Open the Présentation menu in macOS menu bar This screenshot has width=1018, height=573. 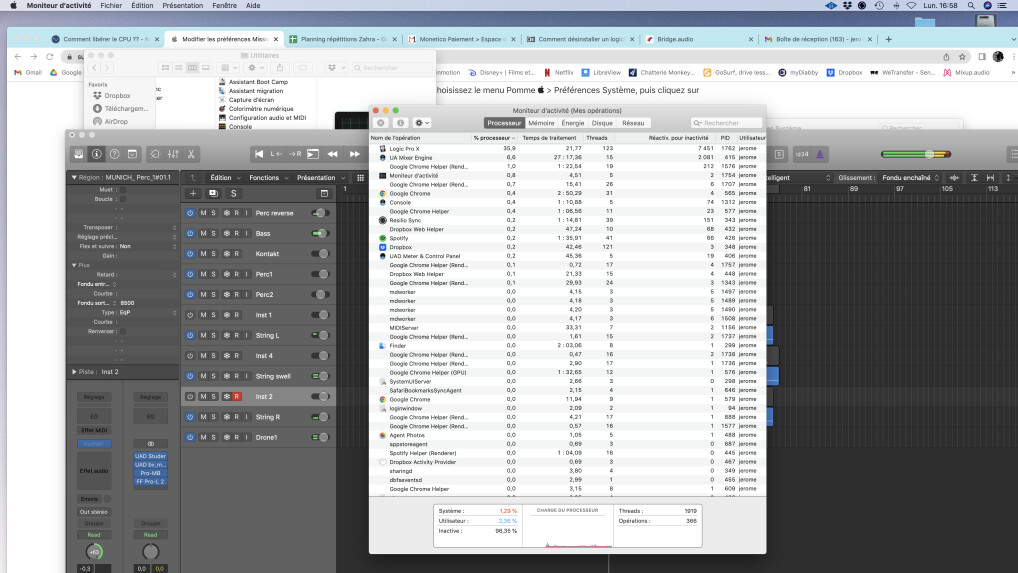[x=182, y=5]
